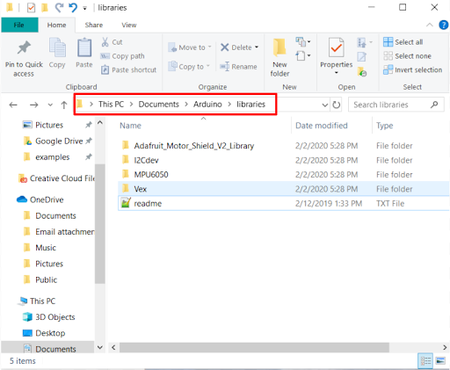This screenshot has width=450, height=370.
Task: Open Google Drive in sidebar
Action: coord(54,141)
